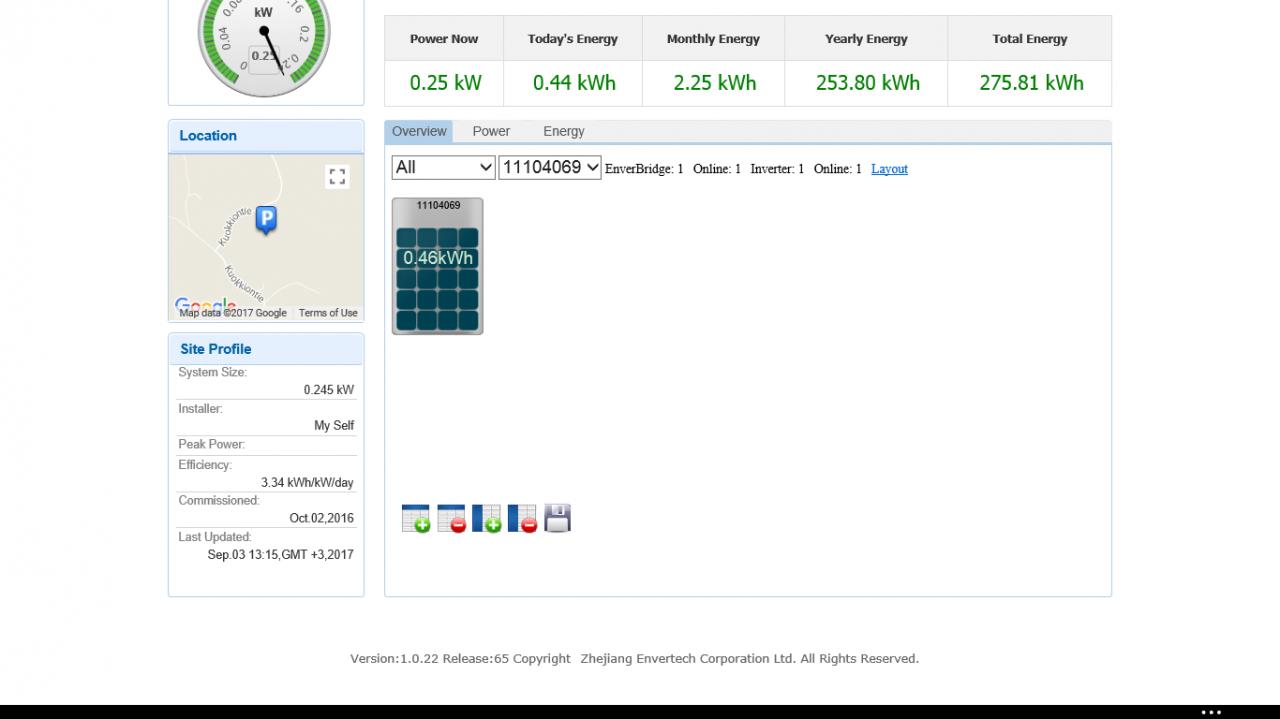1280x719 pixels.
Task: Select solar panel 11104069 in the layout
Action: tap(437, 266)
